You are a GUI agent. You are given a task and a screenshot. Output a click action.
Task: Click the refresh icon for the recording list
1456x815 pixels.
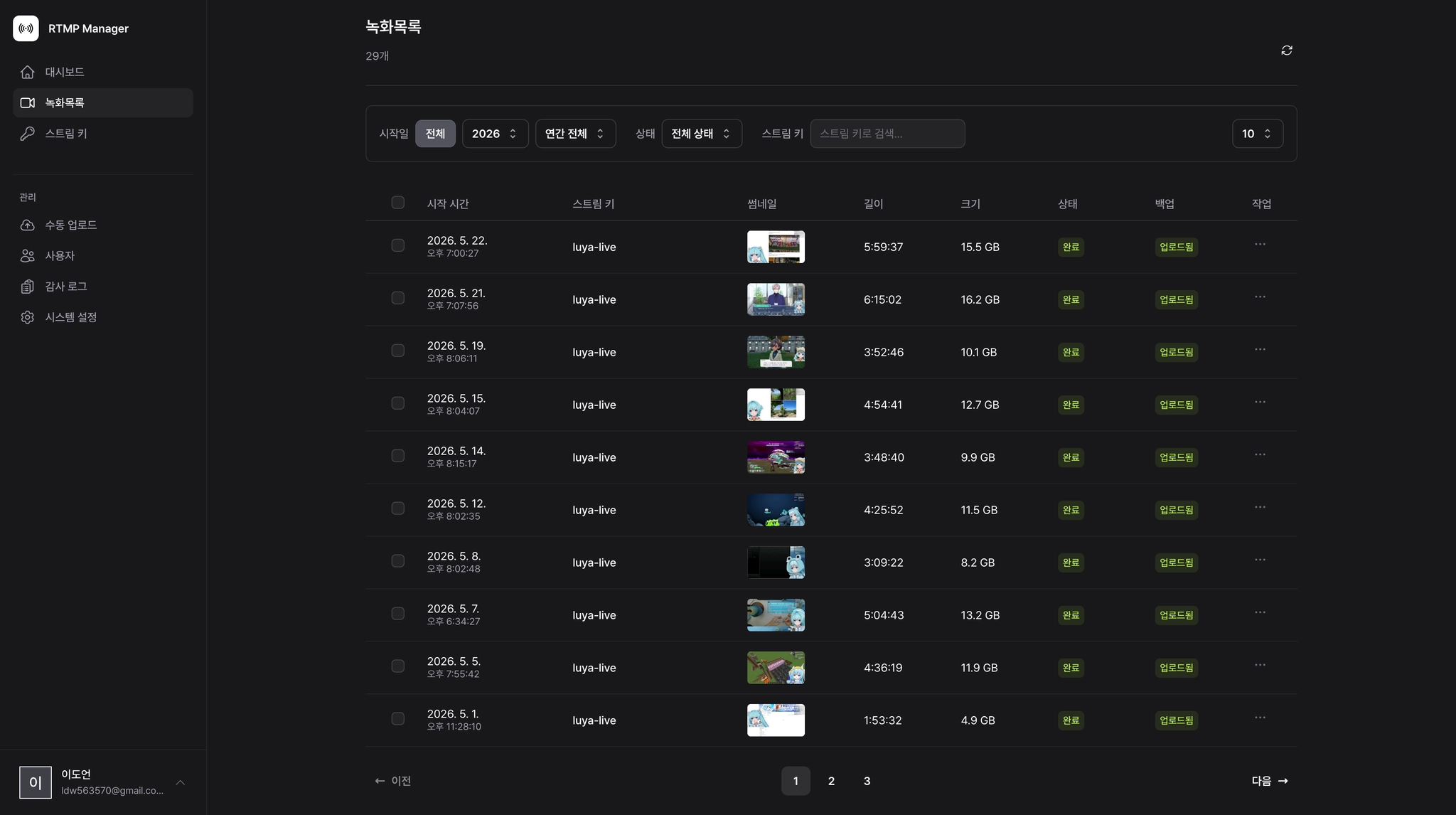coord(1286,50)
